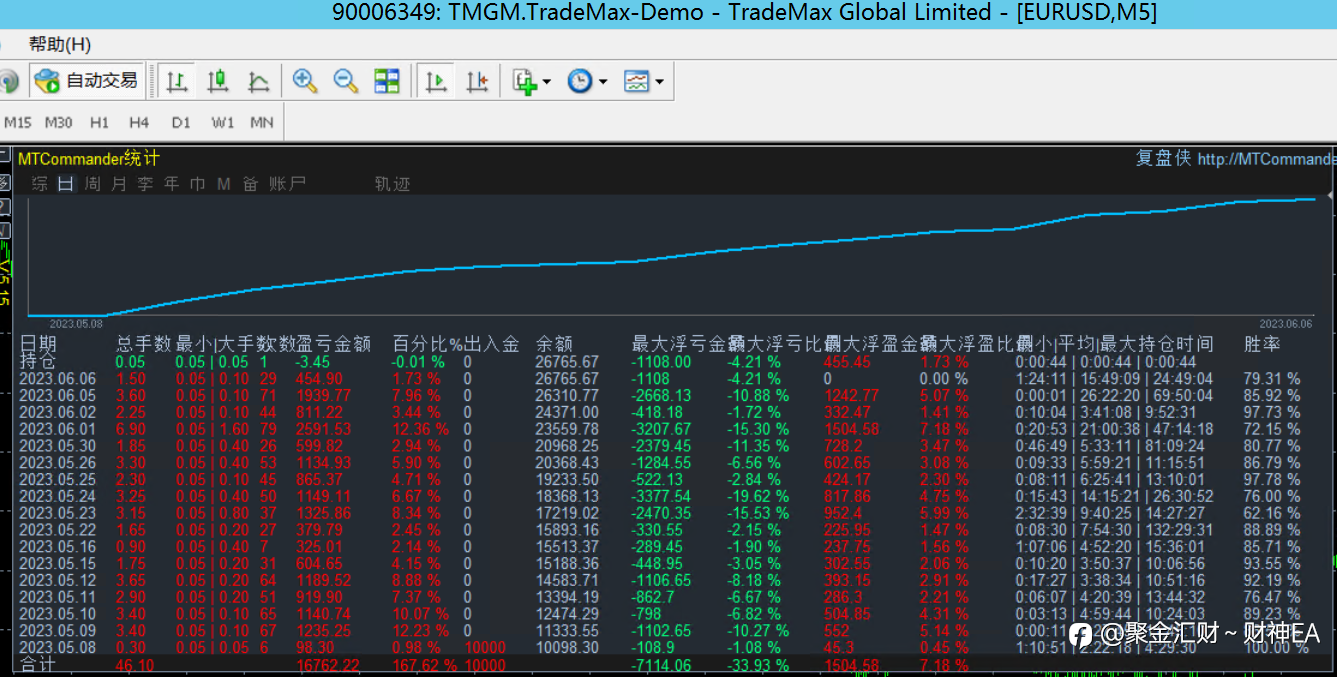Switch chart to candlestick mode
The image size is (1337, 677).
coord(217,81)
